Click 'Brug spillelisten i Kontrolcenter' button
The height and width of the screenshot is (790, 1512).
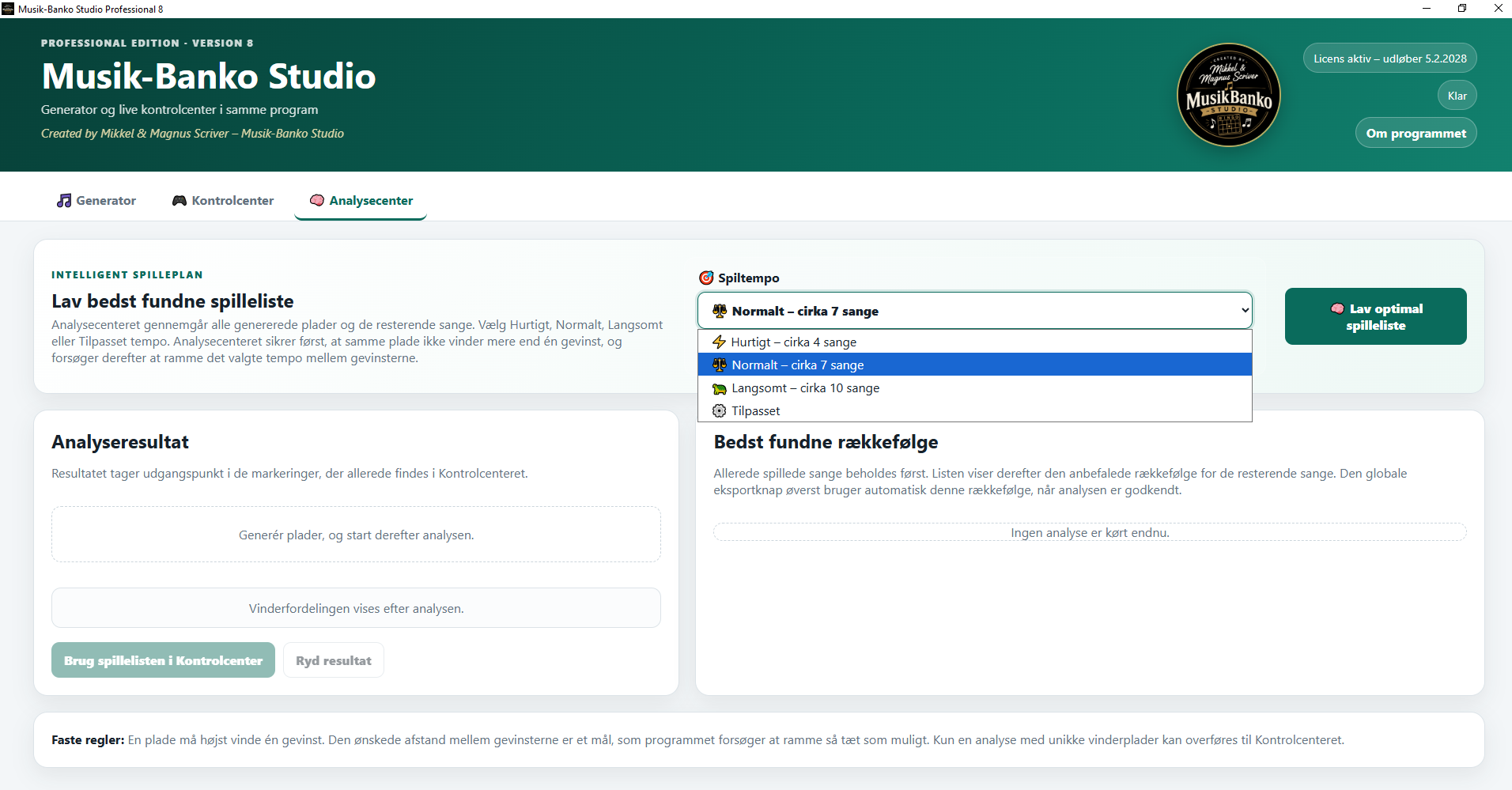coord(163,660)
